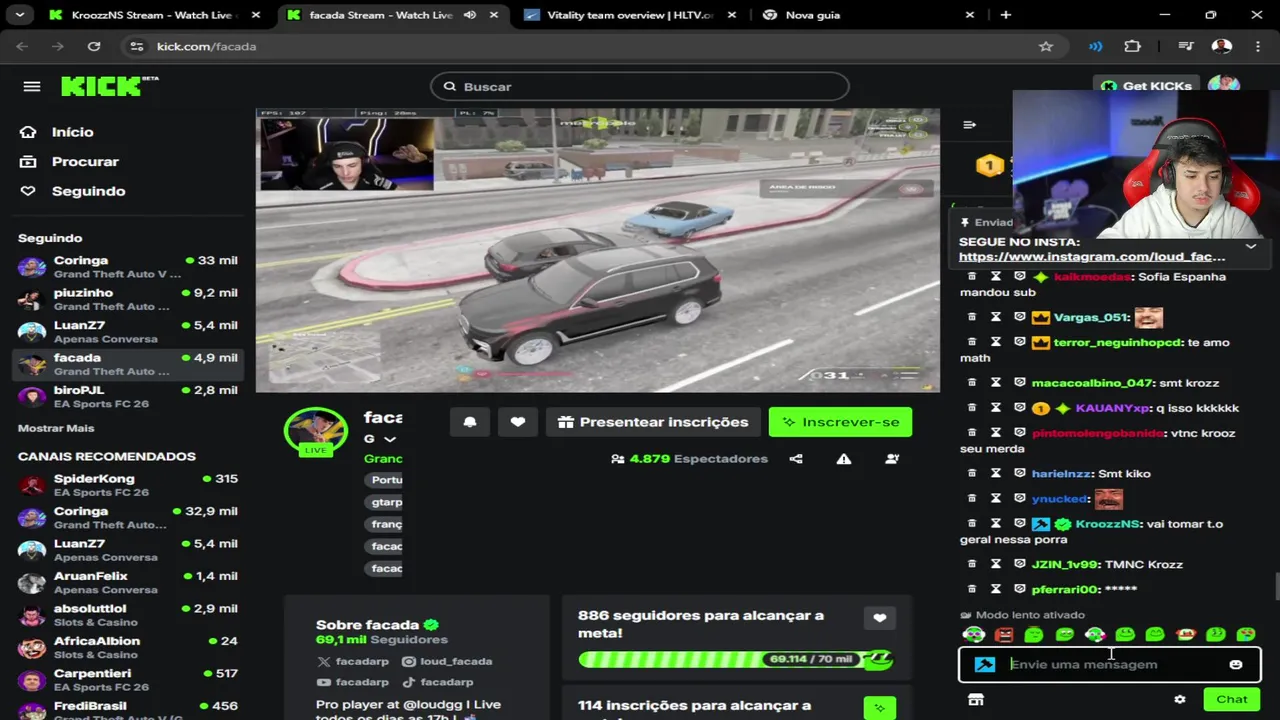The width and height of the screenshot is (1280, 720).
Task: Click the gtarp tag
Action: point(386,502)
